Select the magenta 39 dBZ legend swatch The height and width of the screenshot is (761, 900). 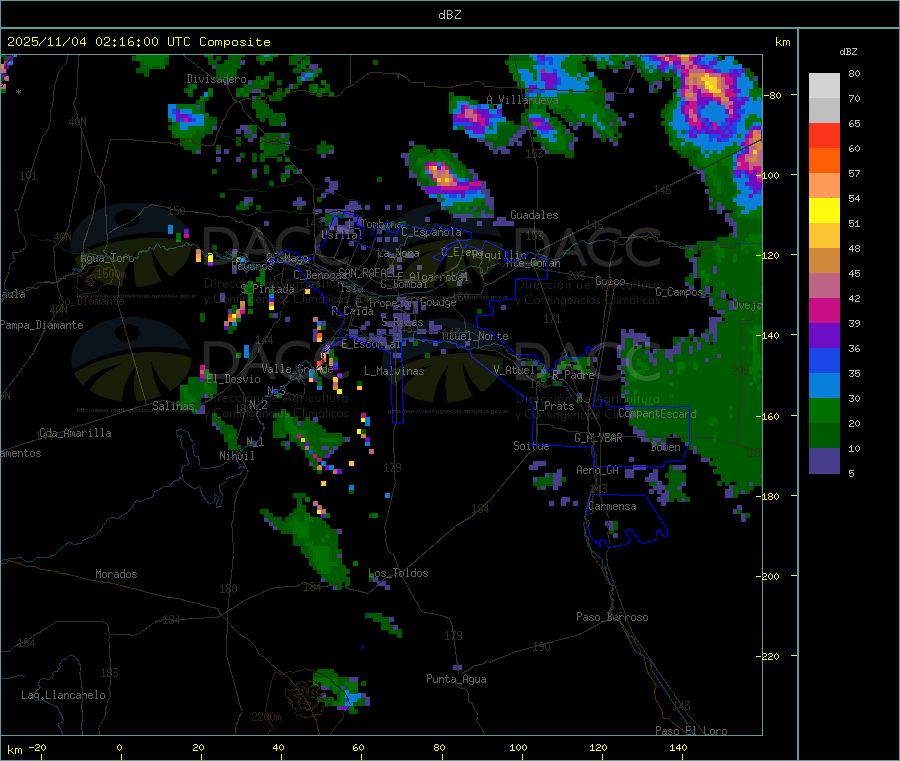pos(824,310)
